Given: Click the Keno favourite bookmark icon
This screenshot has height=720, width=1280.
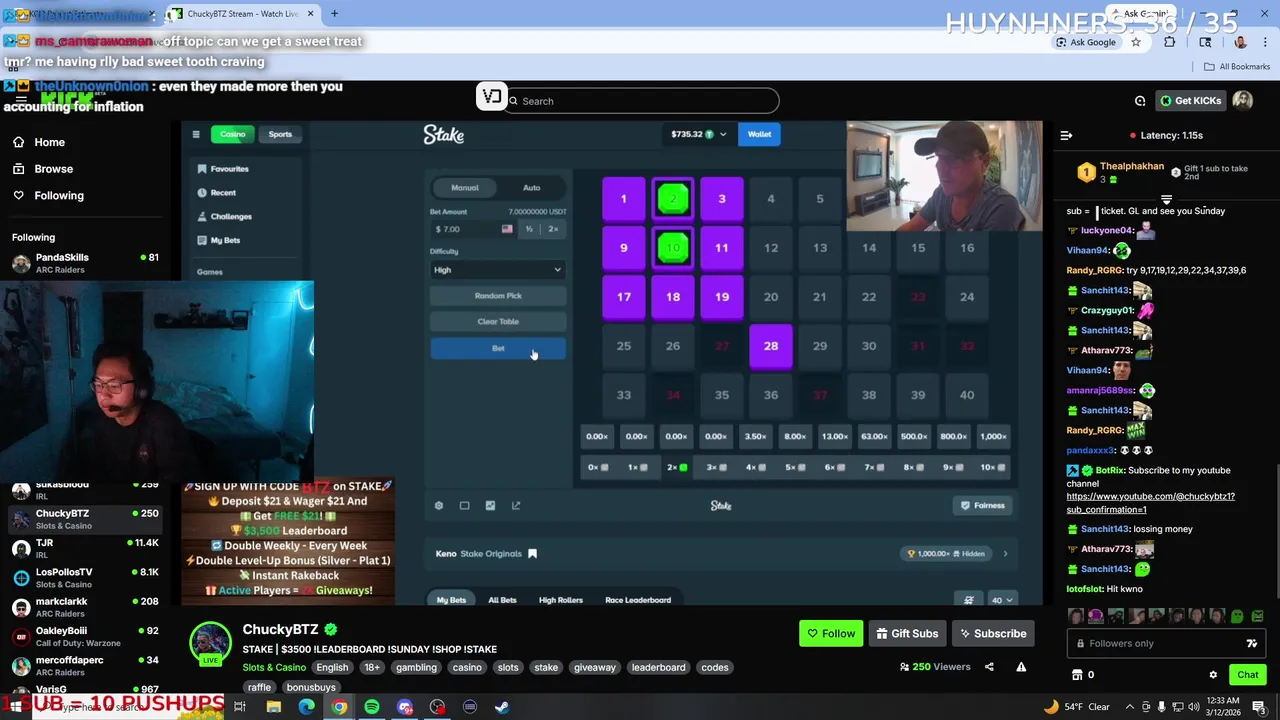Looking at the screenshot, I should click(532, 553).
